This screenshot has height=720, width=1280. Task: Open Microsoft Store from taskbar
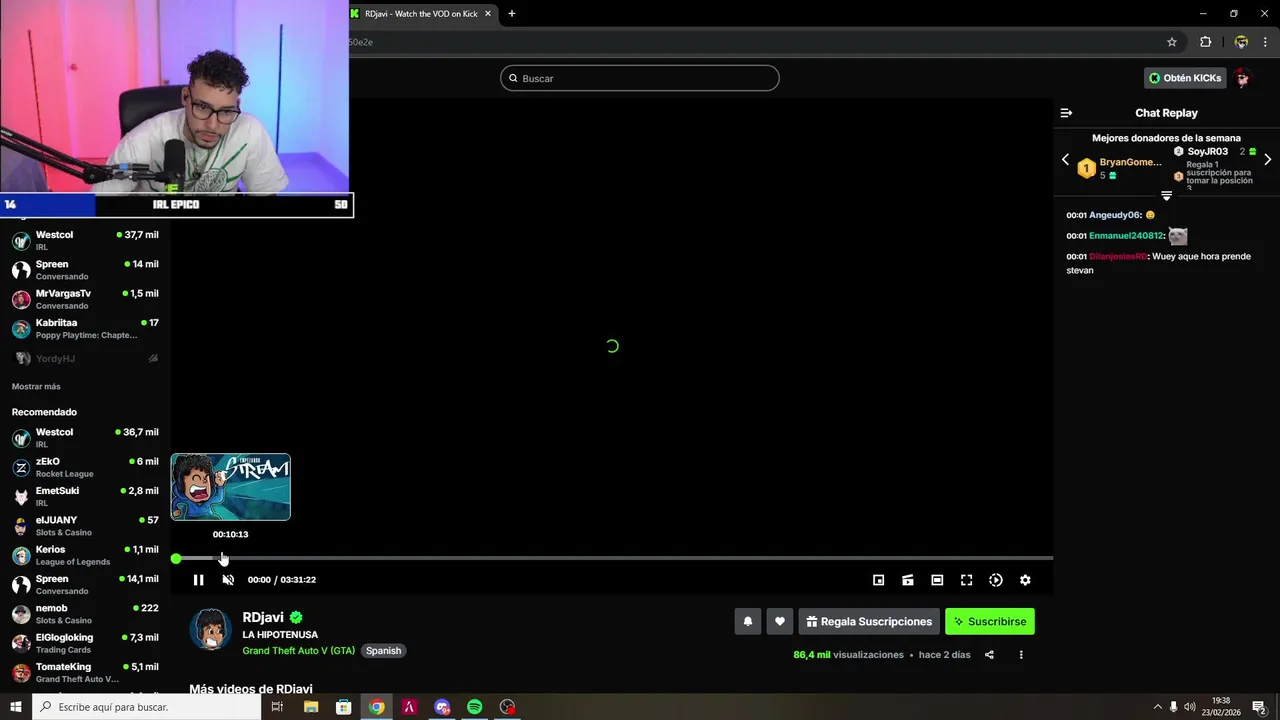pyautogui.click(x=343, y=707)
